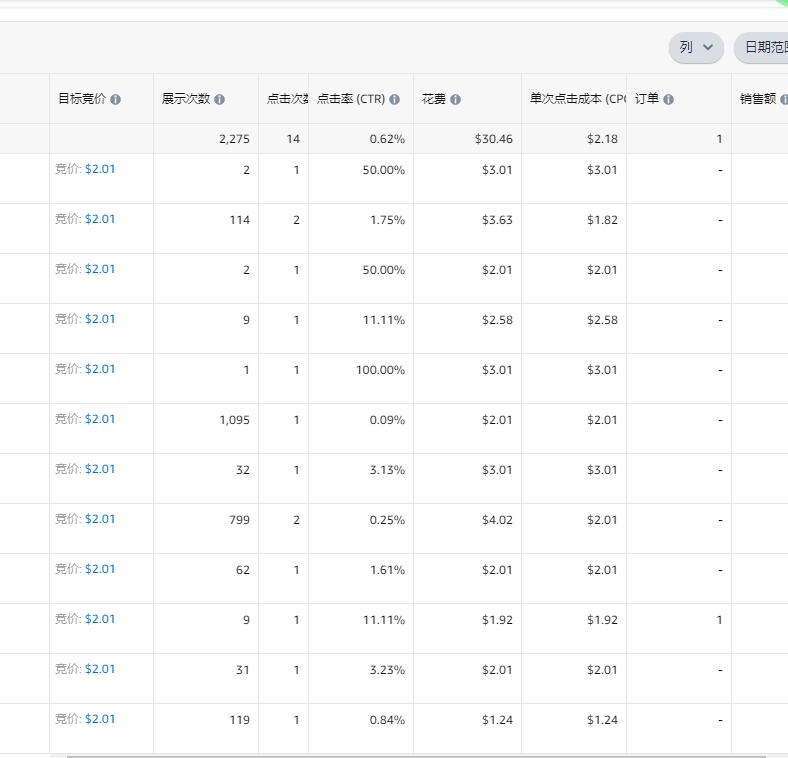Viewport: 788px width, 758px height.
Task: Select the 100.00% CTR cell
Action: click(x=380, y=370)
